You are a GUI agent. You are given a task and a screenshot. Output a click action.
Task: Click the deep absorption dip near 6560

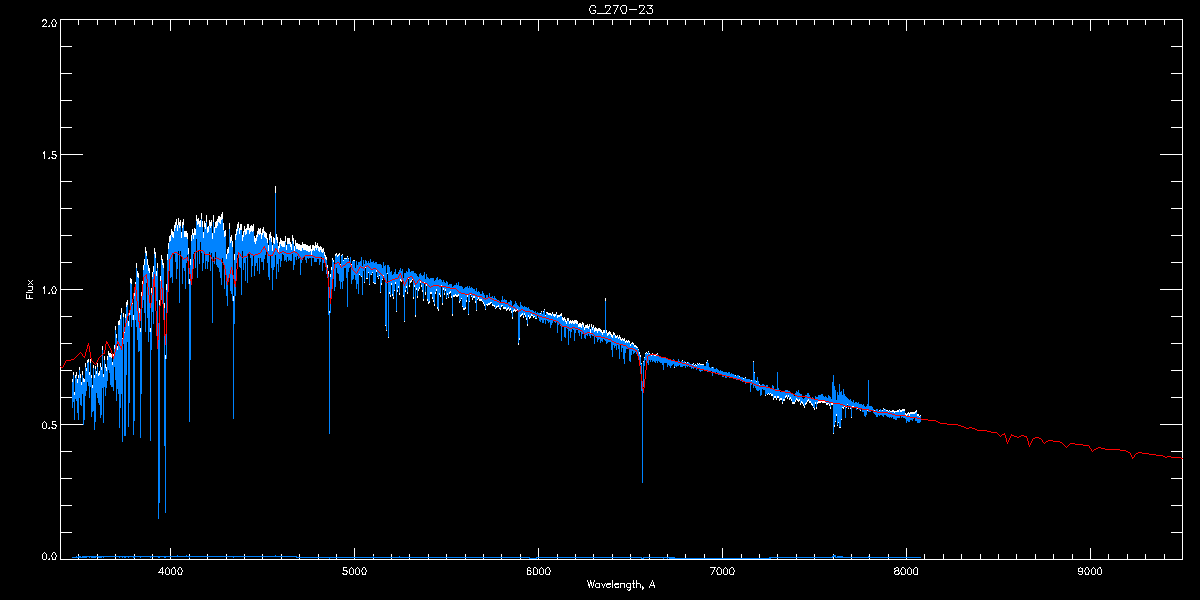tap(642, 420)
